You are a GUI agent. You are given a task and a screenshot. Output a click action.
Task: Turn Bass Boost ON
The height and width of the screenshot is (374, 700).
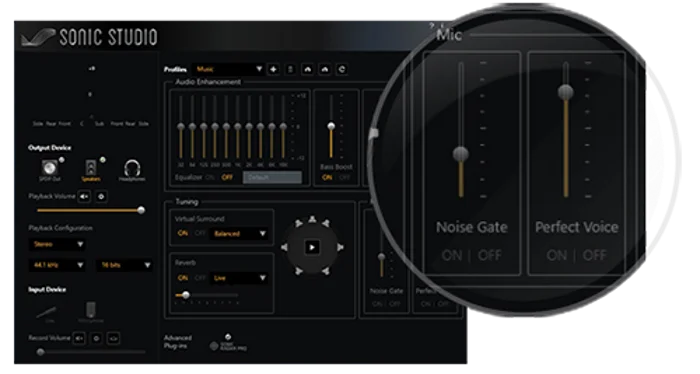point(327,178)
